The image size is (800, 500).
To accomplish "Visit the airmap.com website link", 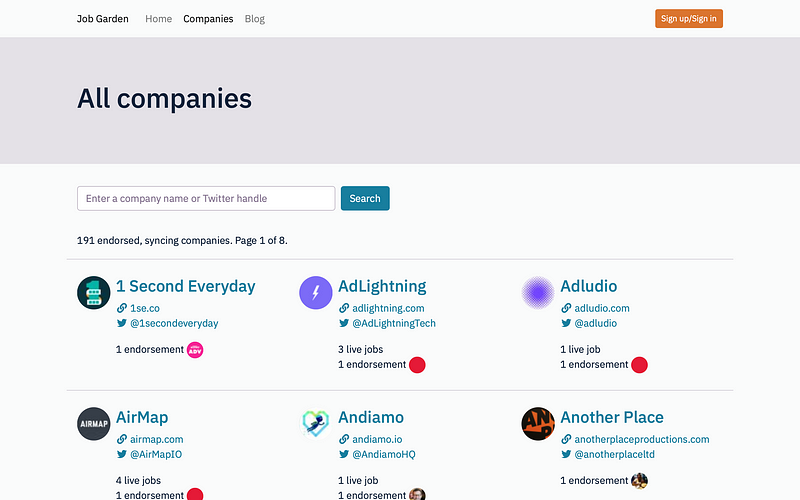I will tap(157, 439).
